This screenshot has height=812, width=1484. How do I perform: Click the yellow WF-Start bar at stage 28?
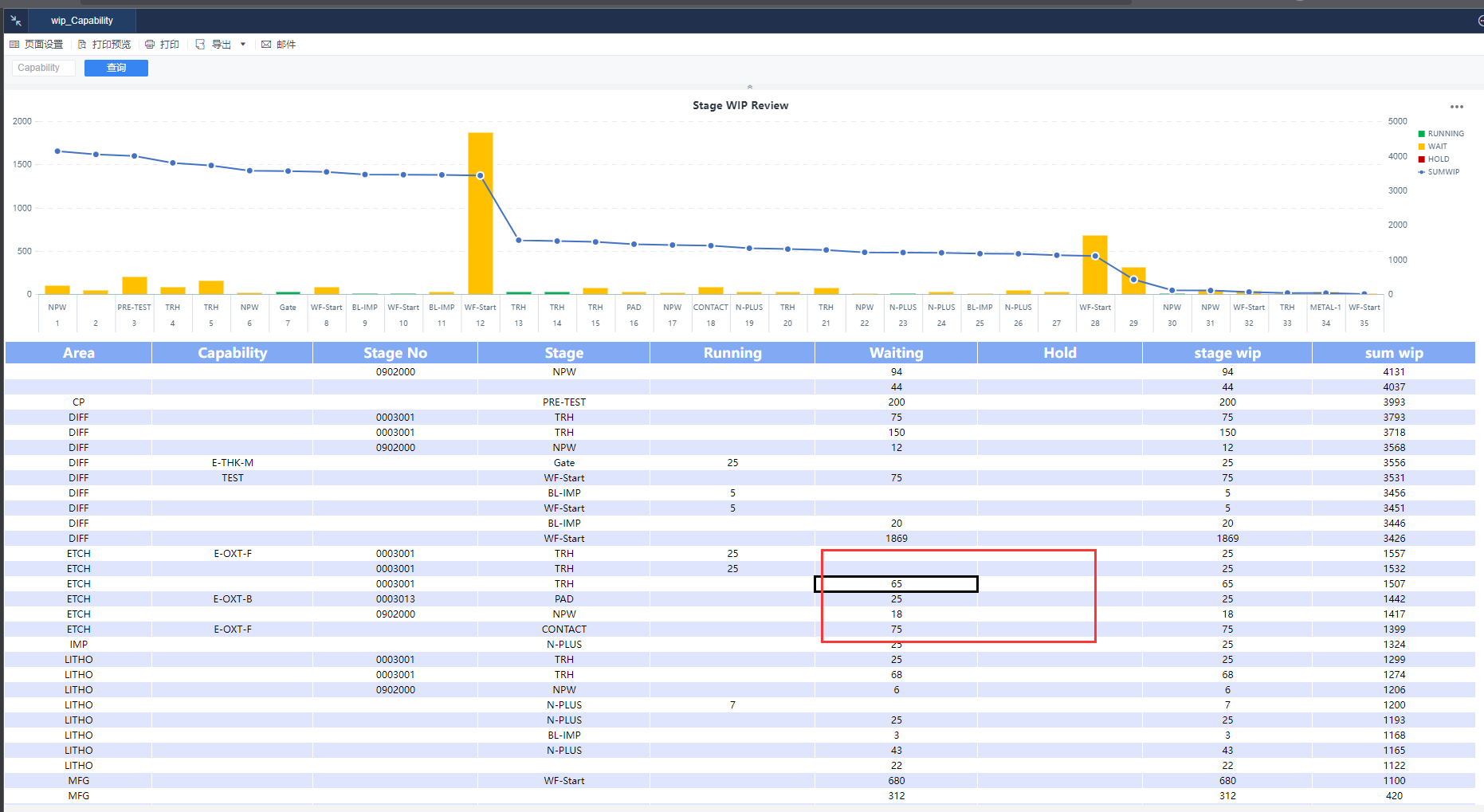click(1095, 265)
